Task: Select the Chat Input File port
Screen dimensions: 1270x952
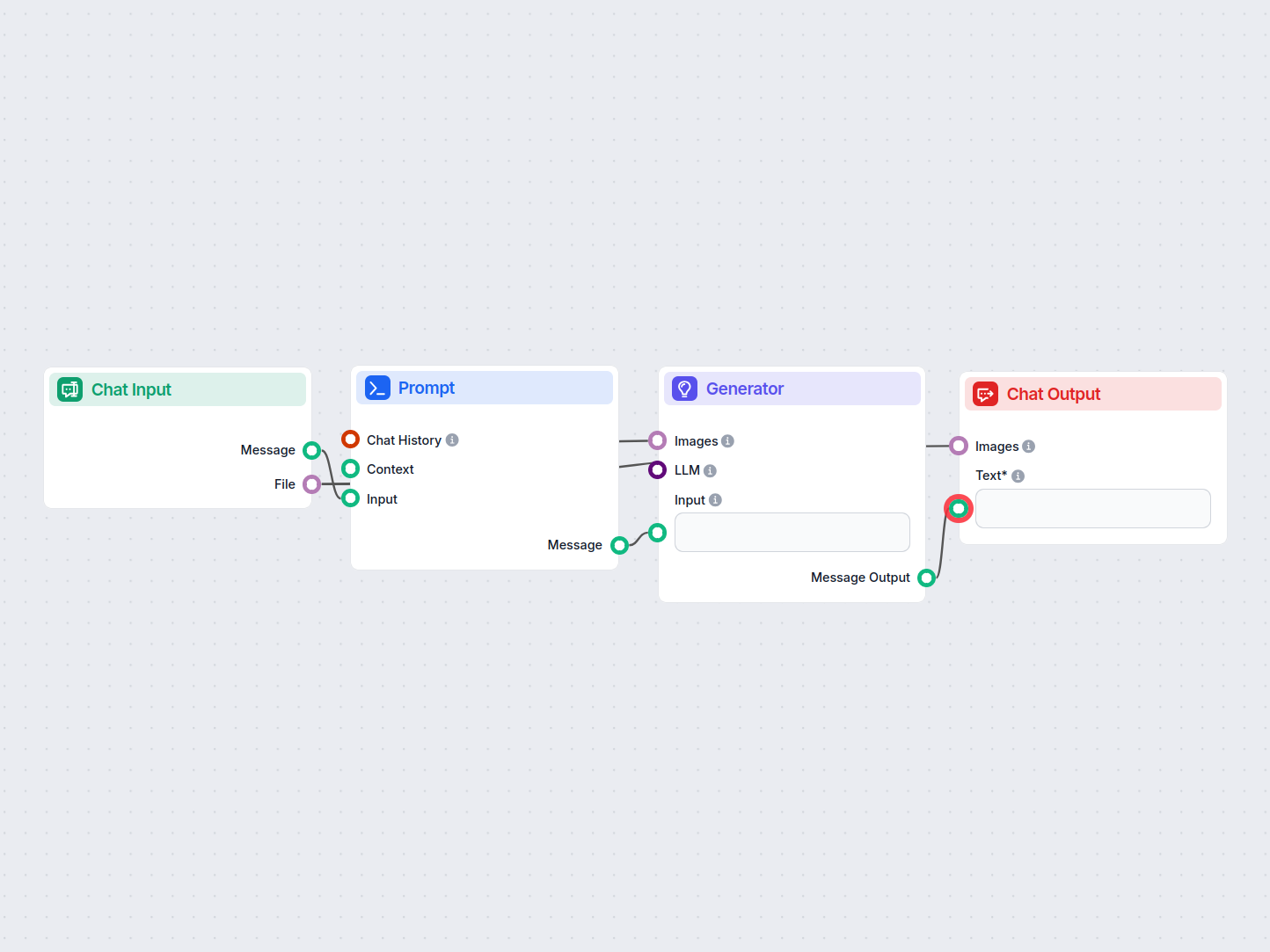Action: pyautogui.click(x=311, y=484)
